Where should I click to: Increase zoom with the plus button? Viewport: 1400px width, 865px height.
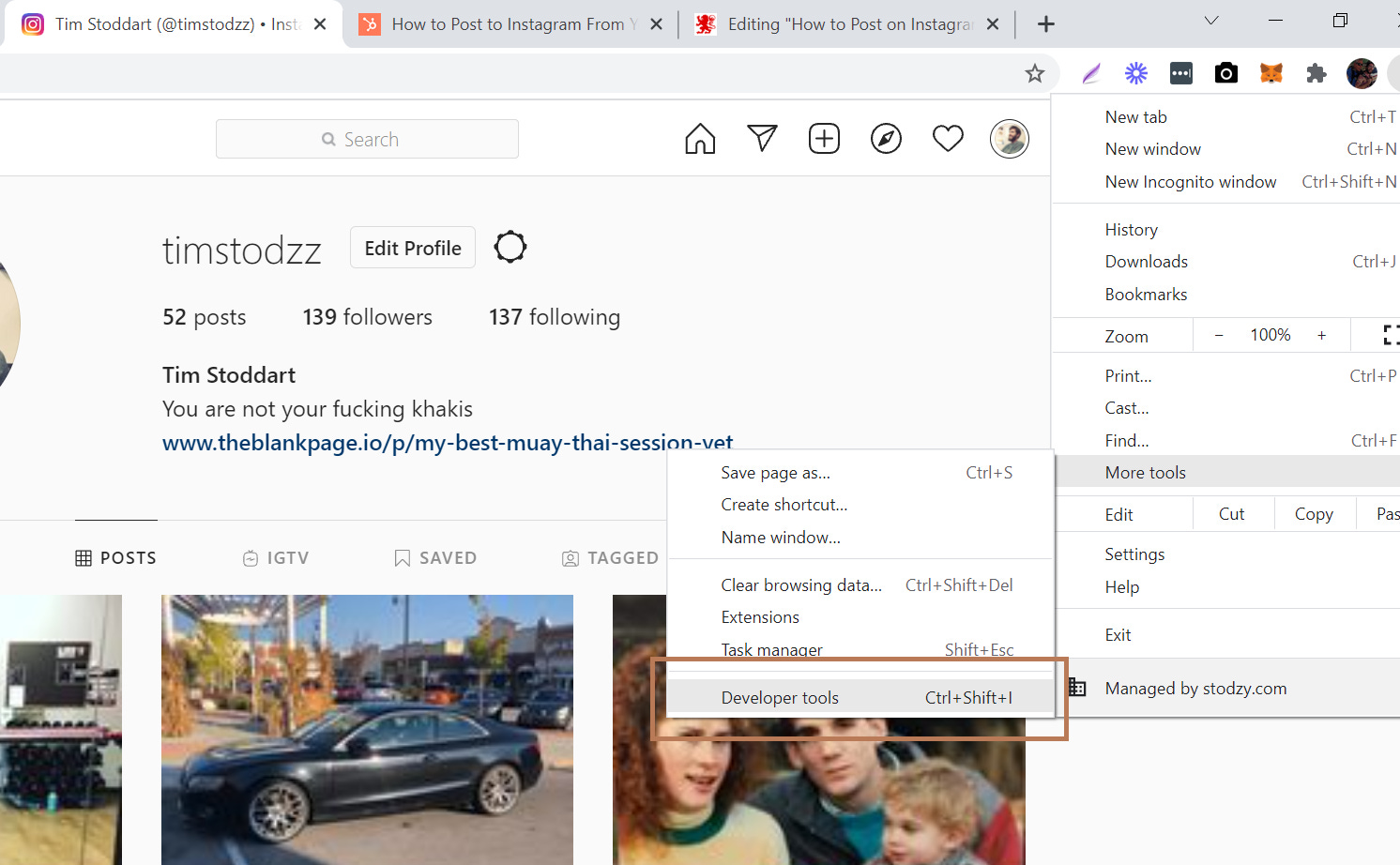tap(1321, 335)
